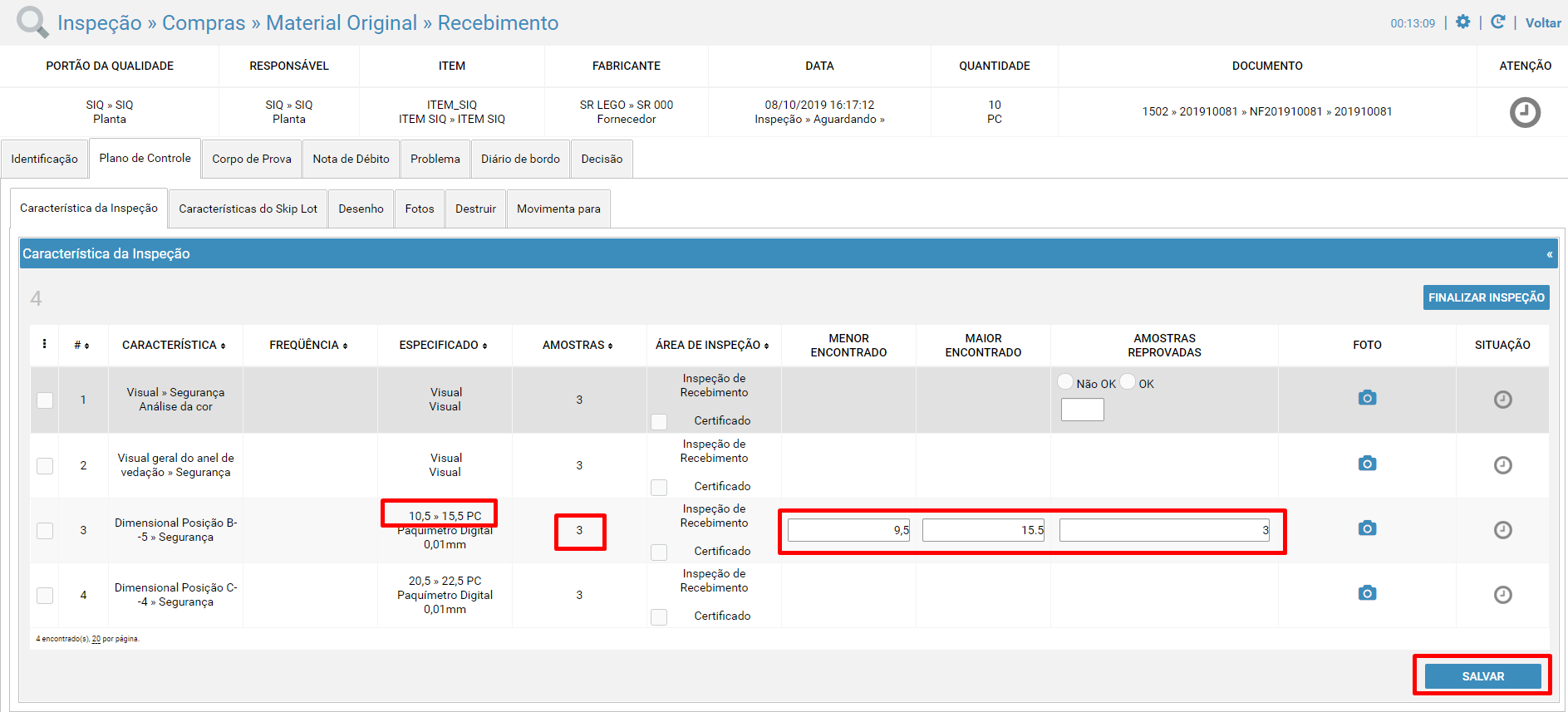This screenshot has height=712, width=1568.
Task: Click situação clock icon for row 2
Action: [x=1502, y=465]
